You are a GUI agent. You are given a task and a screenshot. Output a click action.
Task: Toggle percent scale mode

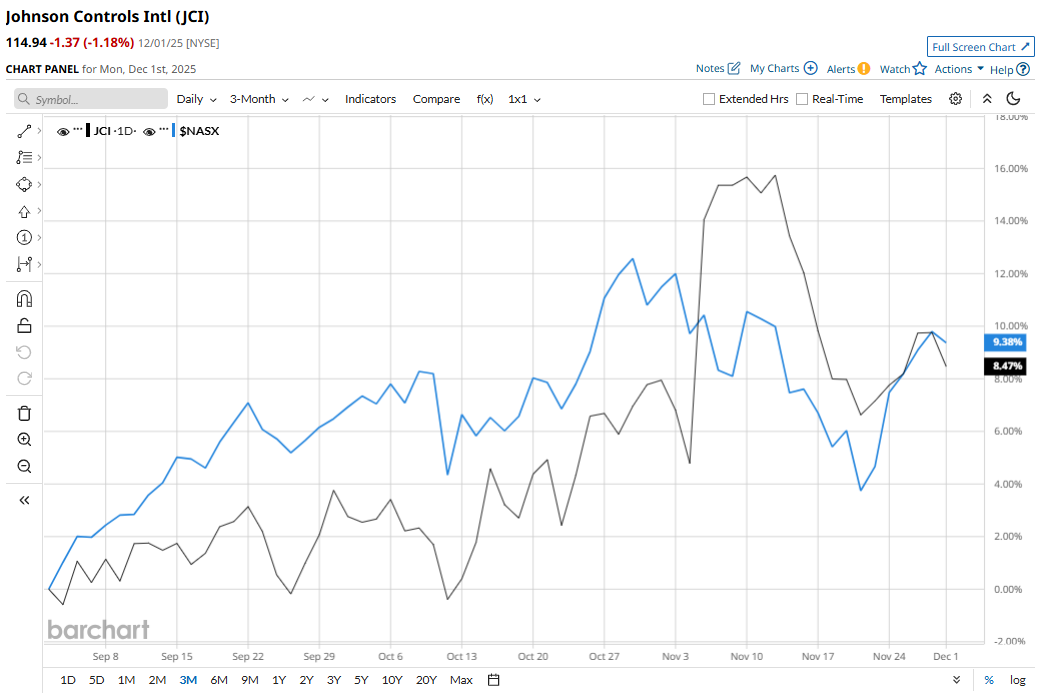pos(989,680)
